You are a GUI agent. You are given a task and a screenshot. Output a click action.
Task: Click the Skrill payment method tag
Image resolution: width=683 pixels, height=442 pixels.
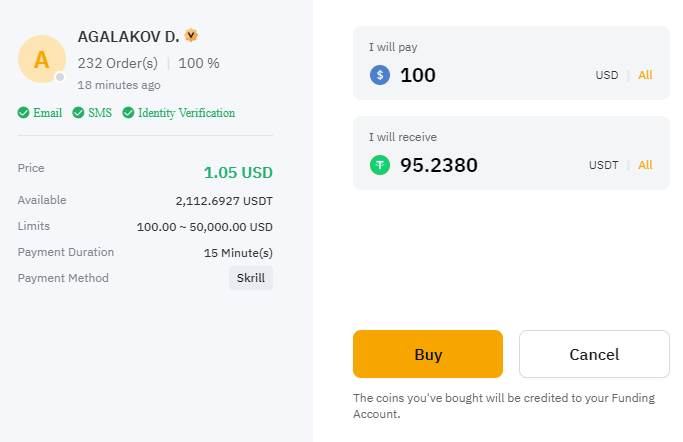pyautogui.click(x=251, y=278)
